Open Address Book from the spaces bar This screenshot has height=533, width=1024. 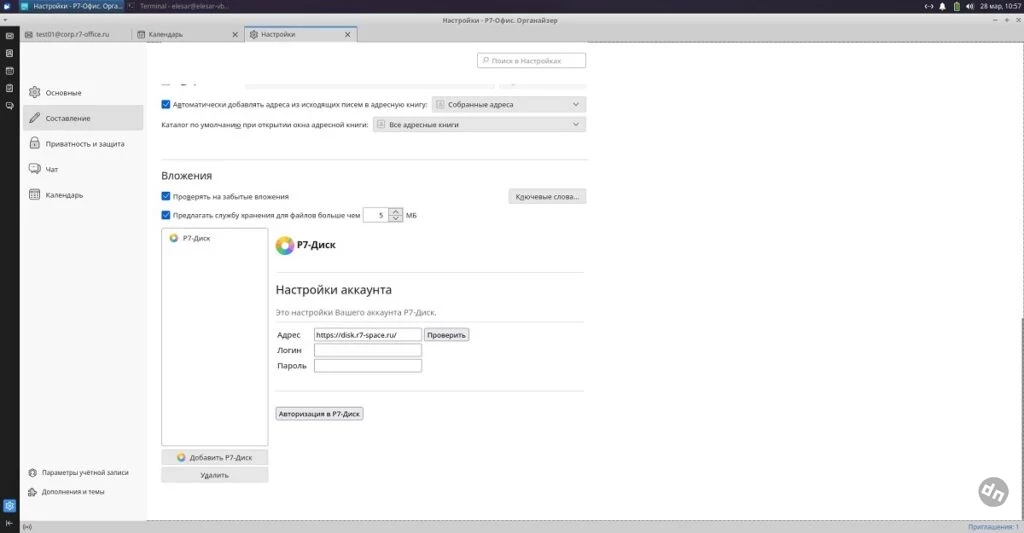[9, 54]
